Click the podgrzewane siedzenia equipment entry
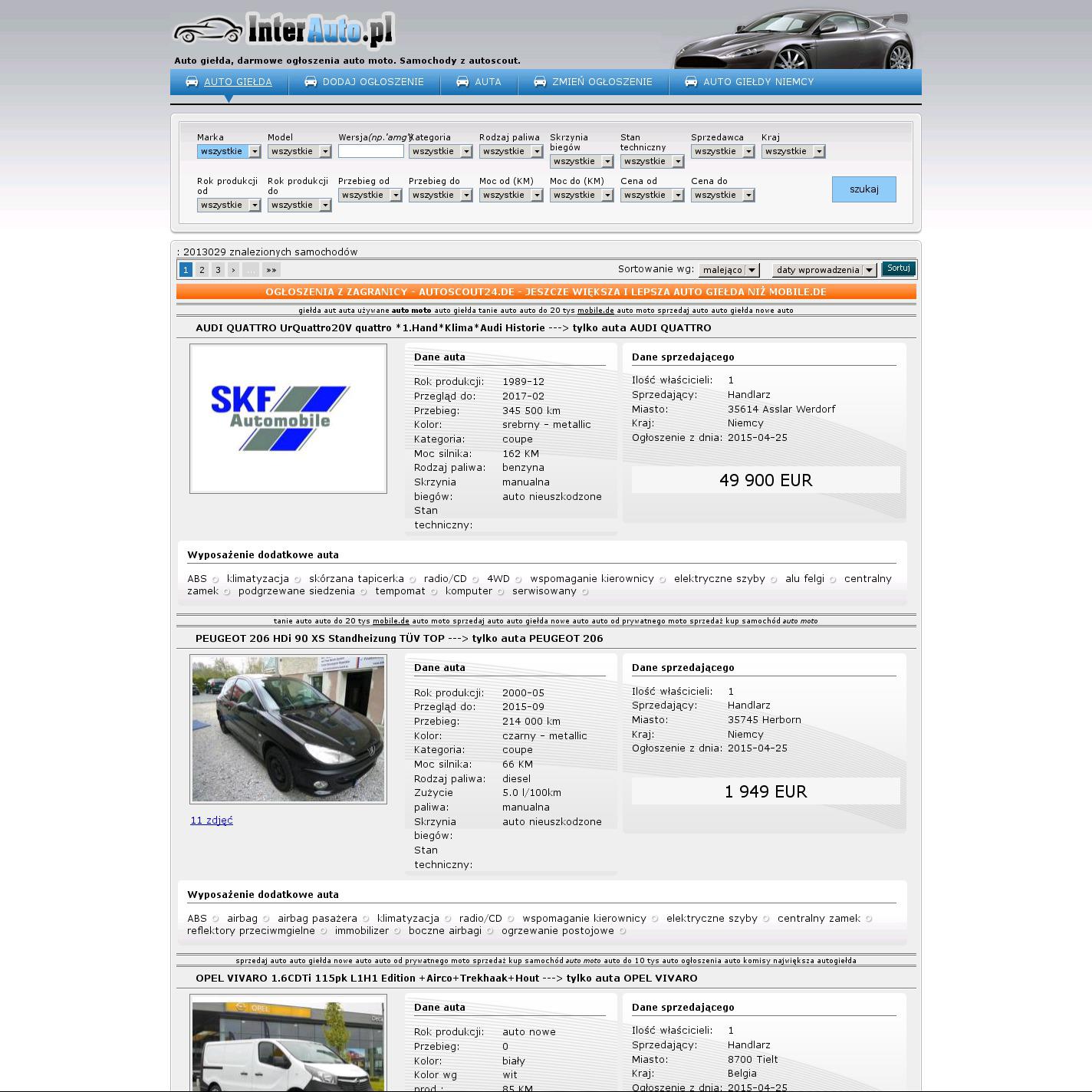The height and width of the screenshot is (1092, 1092). tap(297, 591)
